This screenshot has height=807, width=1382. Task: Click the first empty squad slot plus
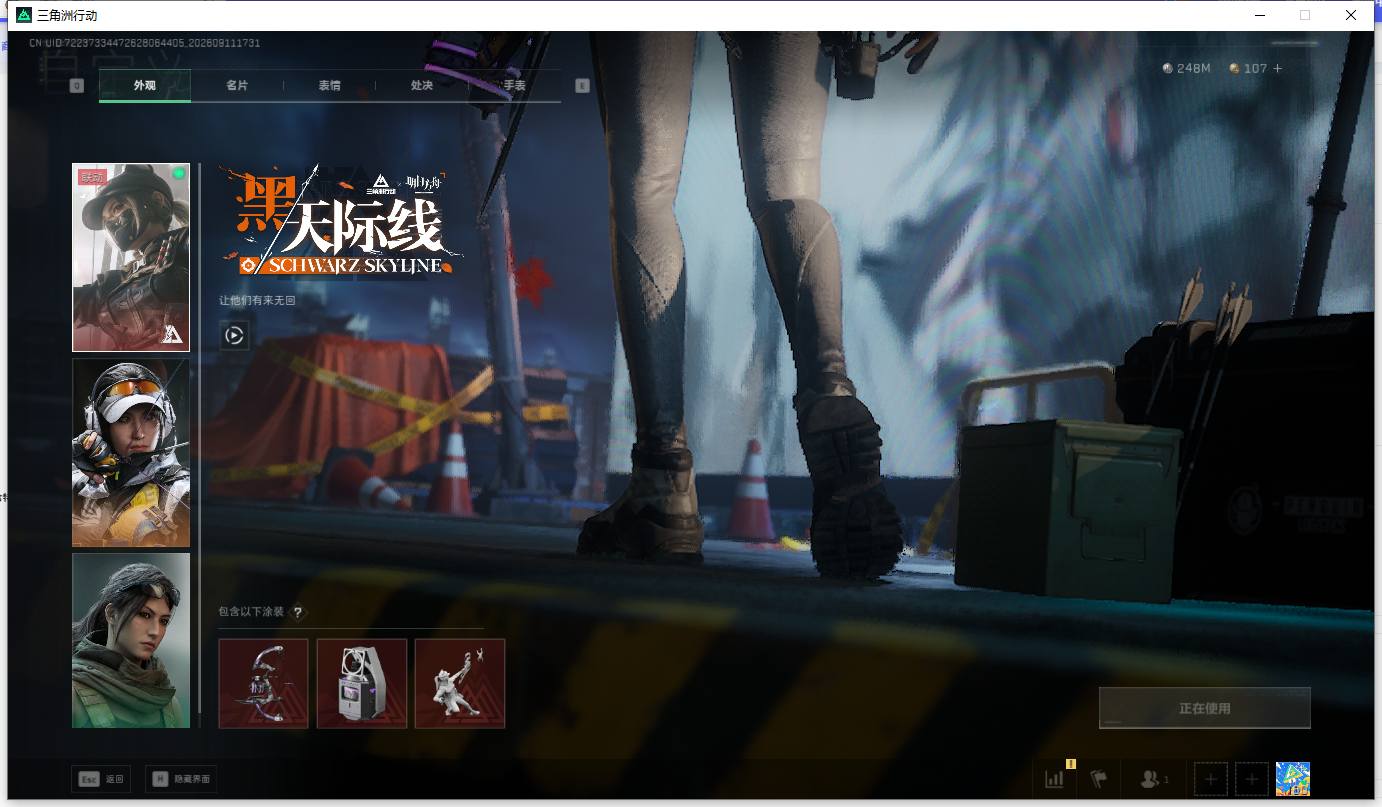(1211, 779)
